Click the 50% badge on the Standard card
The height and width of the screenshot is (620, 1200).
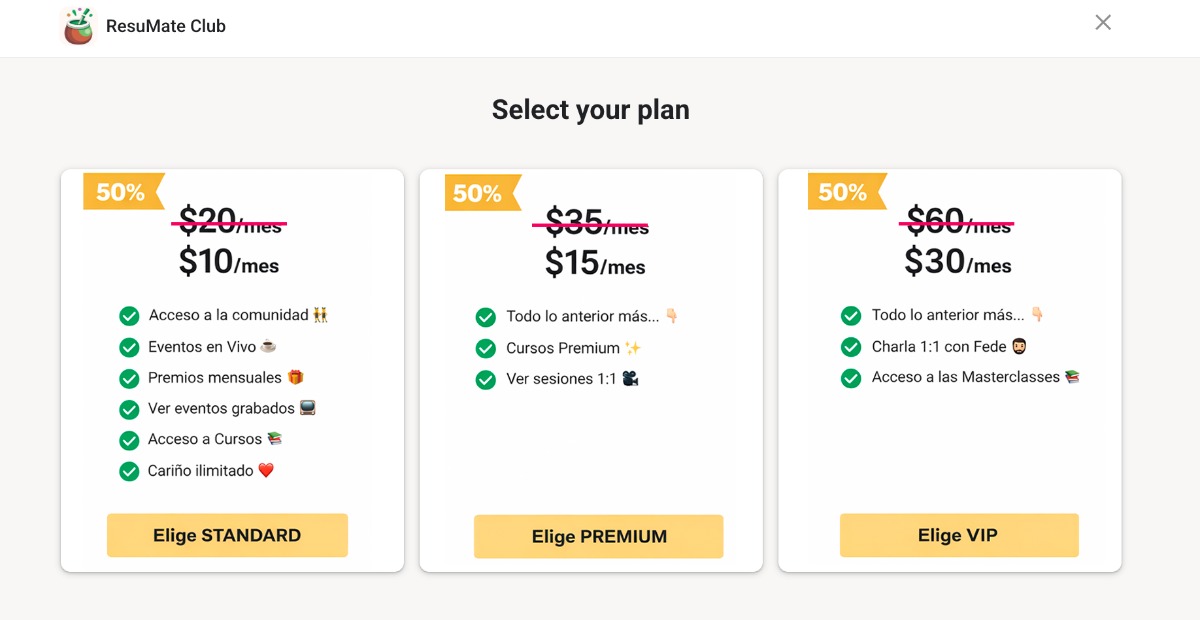click(122, 192)
